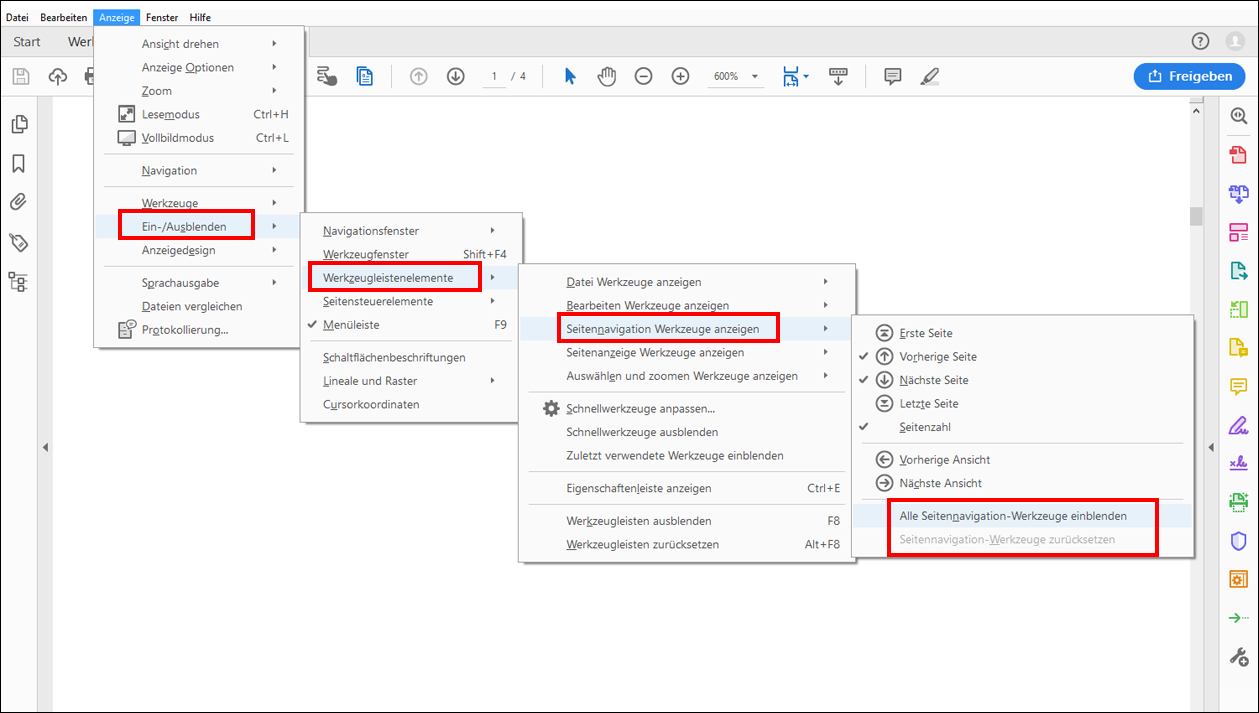Screen dimensions: 1259x713
Task: Select the Fill & Sign pen icon in toolbar
Action: 930,76
